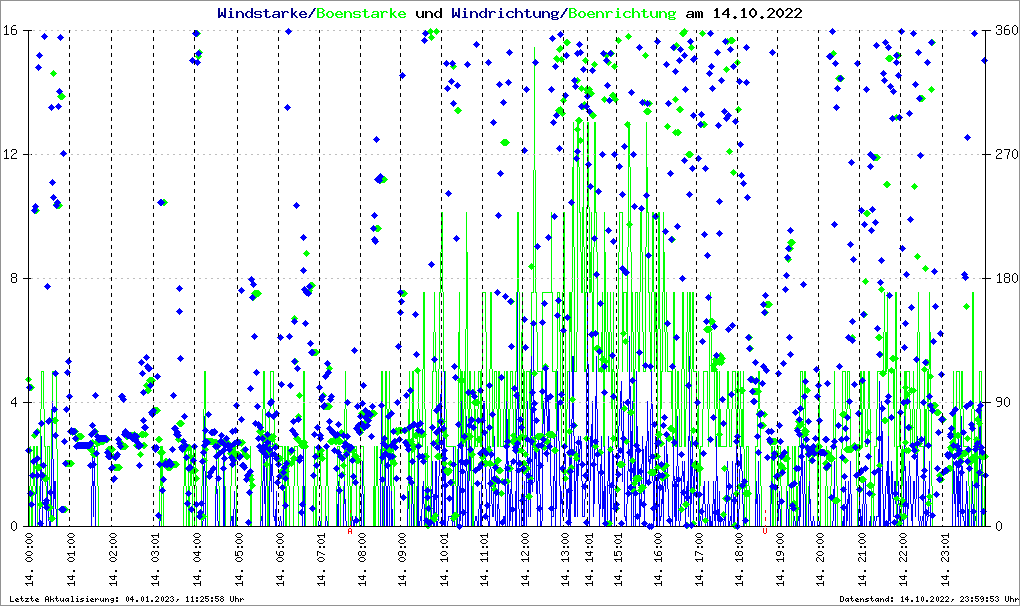
Task: Click the wind speed axis value 4
Action: point(13,402)
